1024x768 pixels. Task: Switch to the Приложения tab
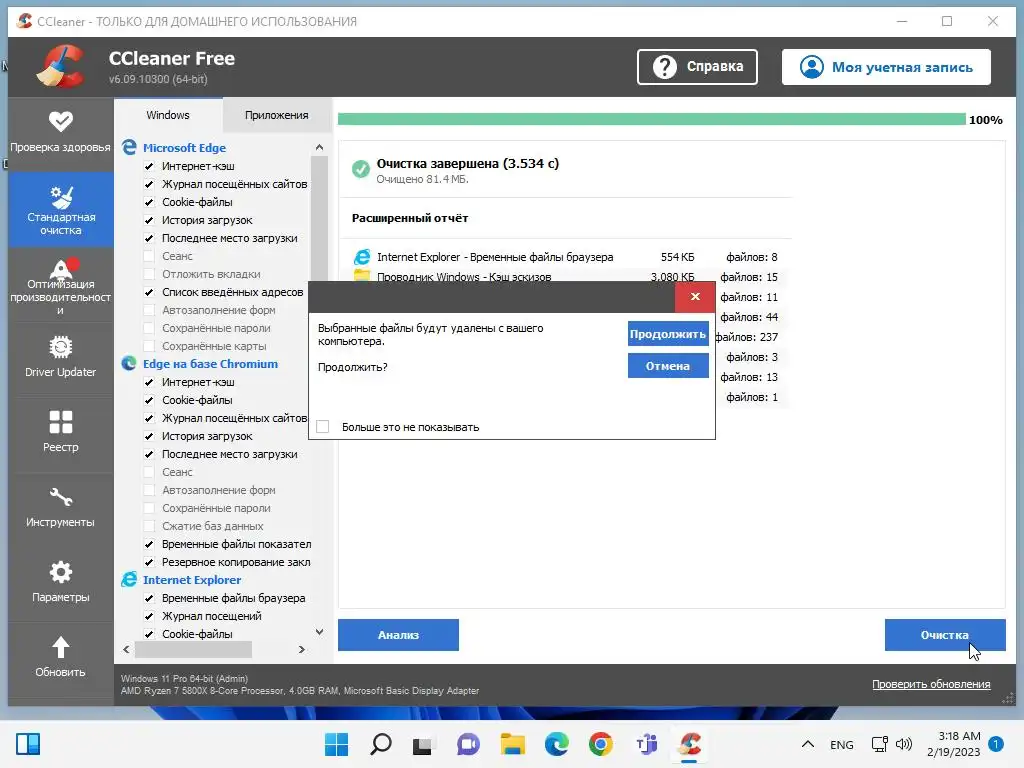(277, 115)
